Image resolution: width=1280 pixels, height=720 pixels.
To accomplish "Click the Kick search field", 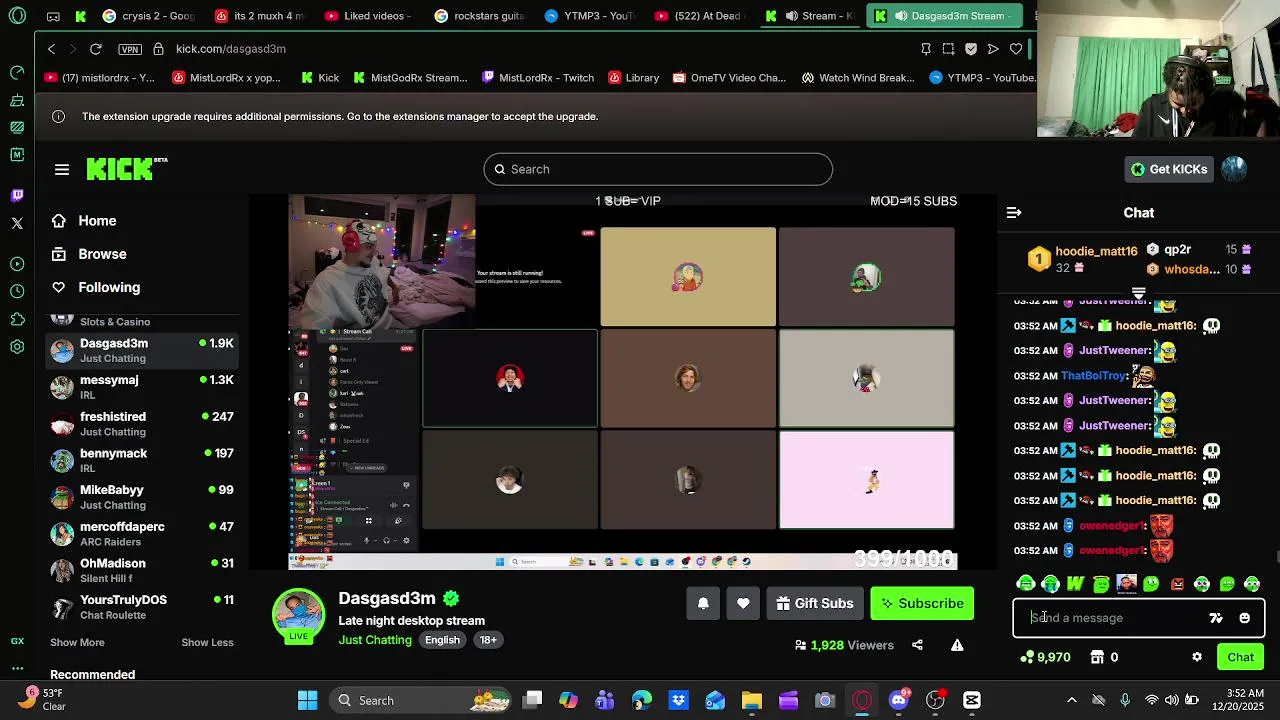I will pos(658,169).
